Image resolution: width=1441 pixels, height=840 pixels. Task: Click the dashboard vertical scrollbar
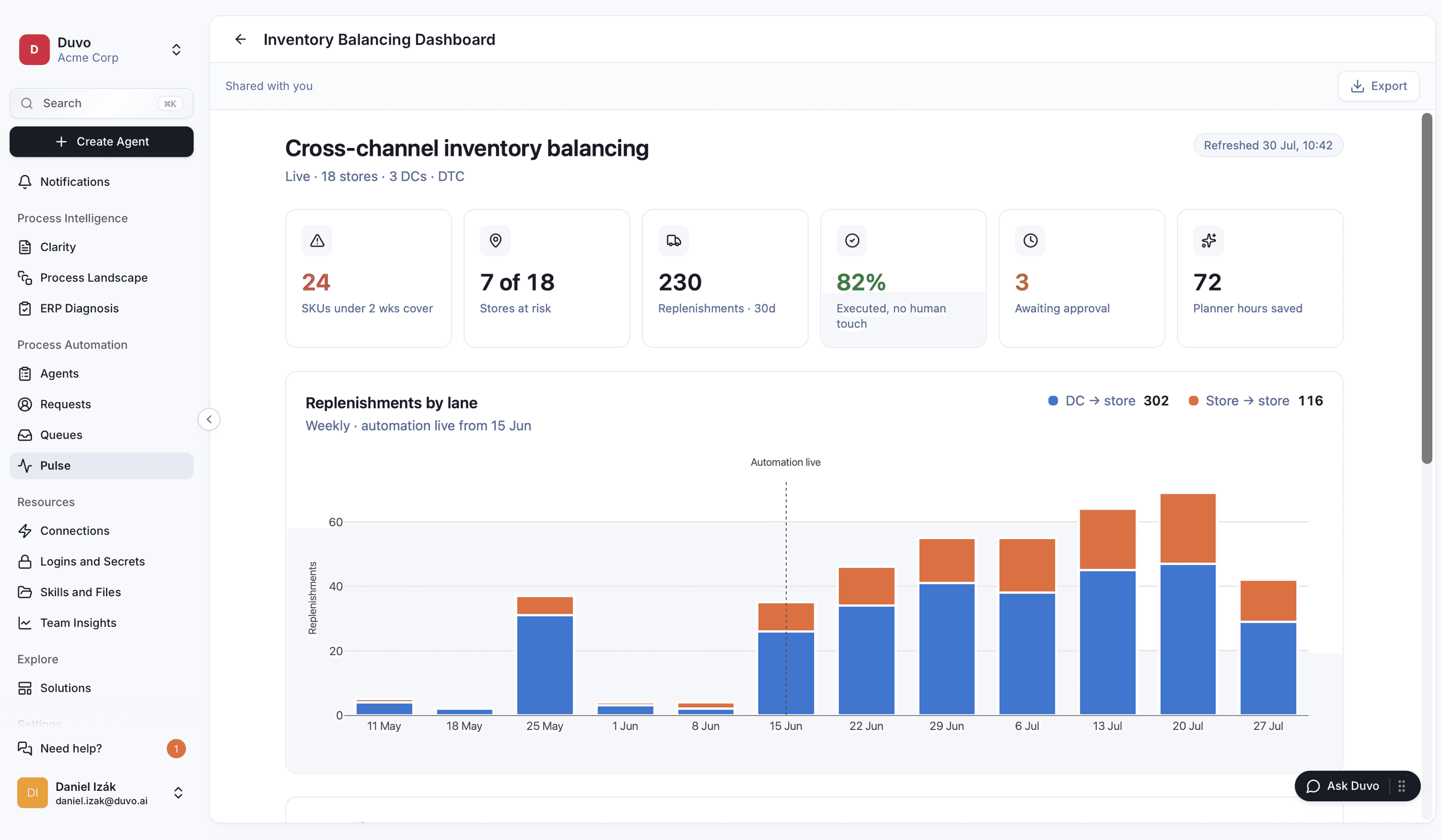coord(1427,289)
